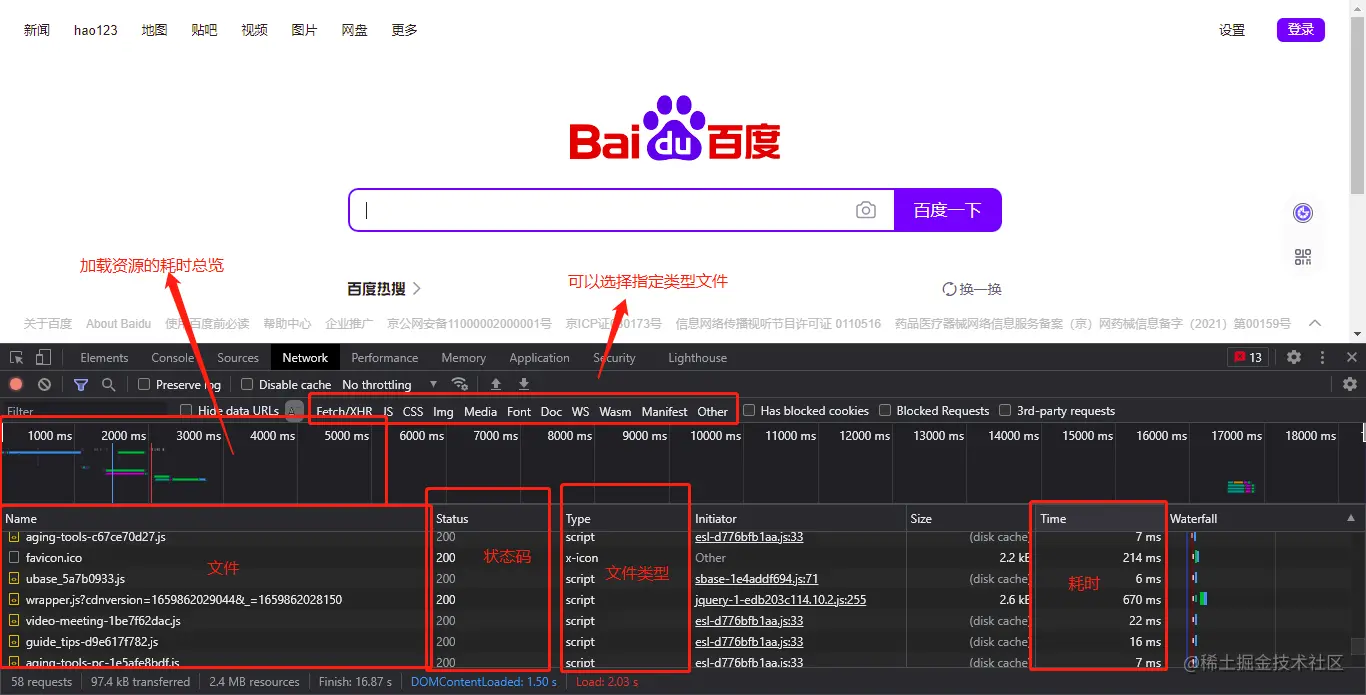Screen dimensions: 1366x695
Task: Toggle Hide data URLs checkbox
Action: coord(186,410)
